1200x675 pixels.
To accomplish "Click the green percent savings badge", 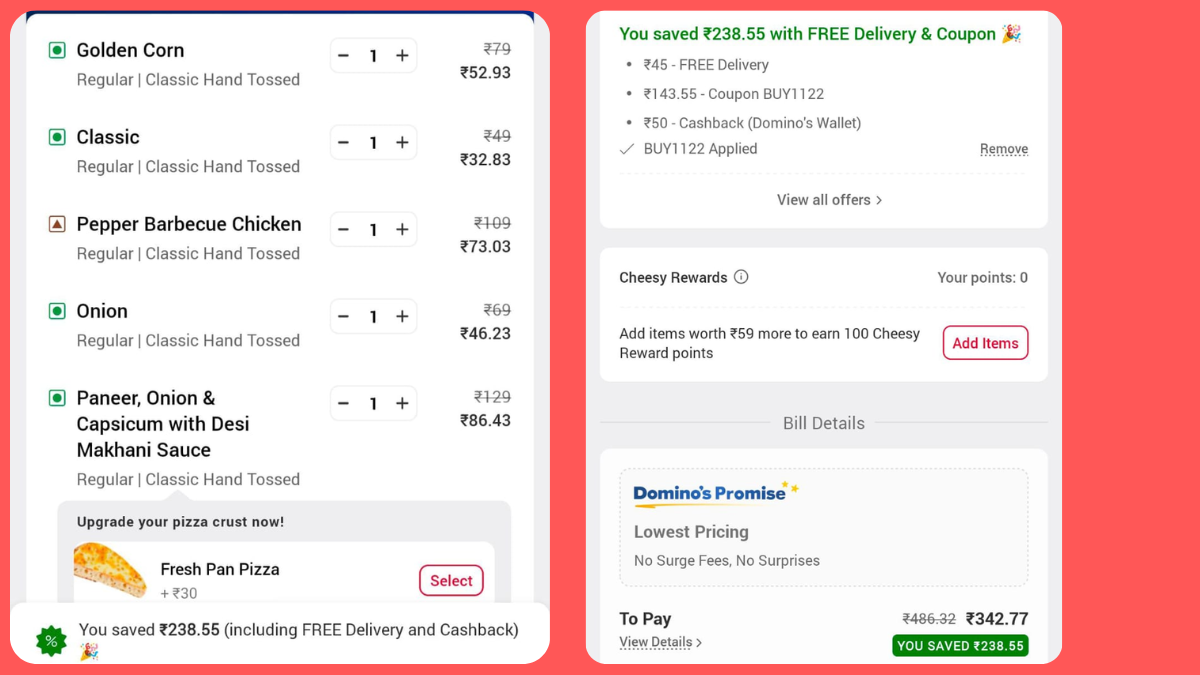I will [50, 640].
